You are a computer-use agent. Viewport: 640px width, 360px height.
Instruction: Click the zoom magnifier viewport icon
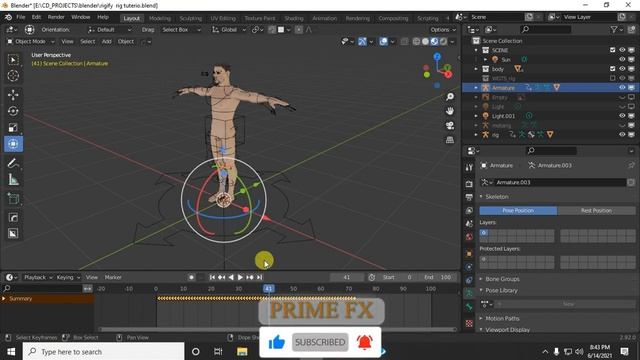coord(450,97)
